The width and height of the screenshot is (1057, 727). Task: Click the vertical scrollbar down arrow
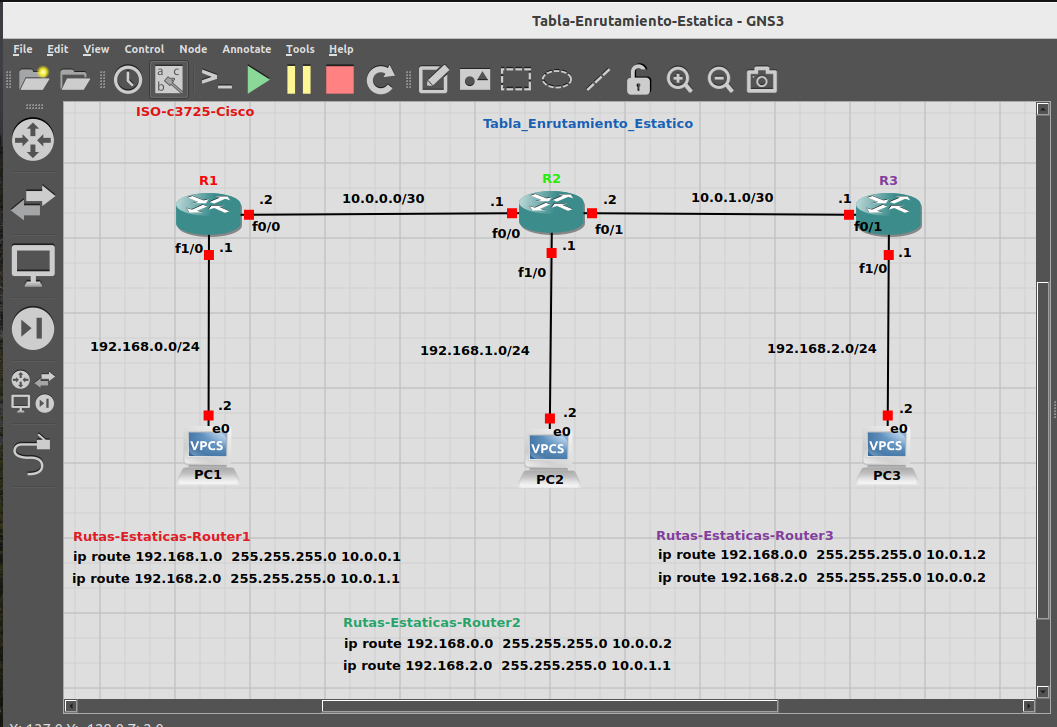tap(1043, 692)
